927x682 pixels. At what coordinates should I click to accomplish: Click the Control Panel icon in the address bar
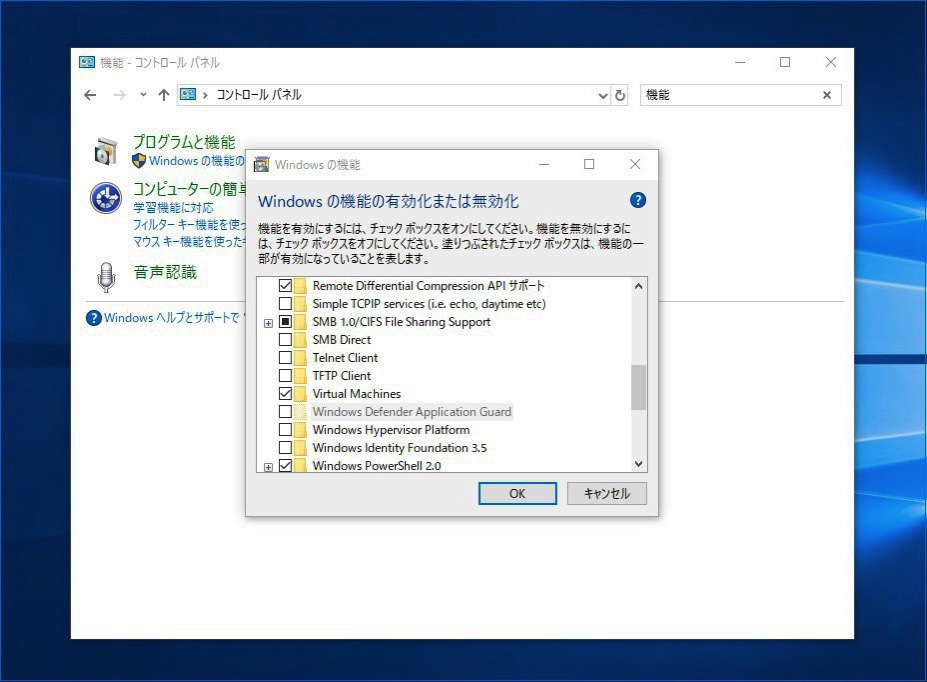pos(188,95)
